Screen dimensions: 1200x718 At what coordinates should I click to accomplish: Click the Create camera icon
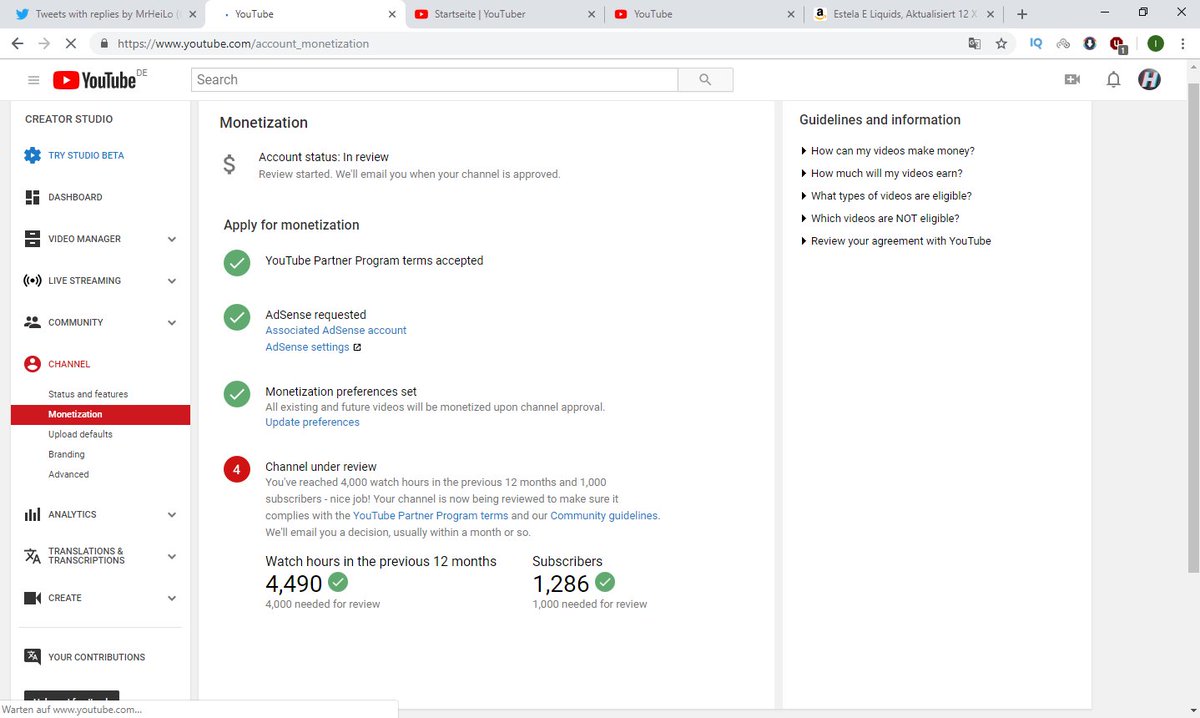click(32, 598)
